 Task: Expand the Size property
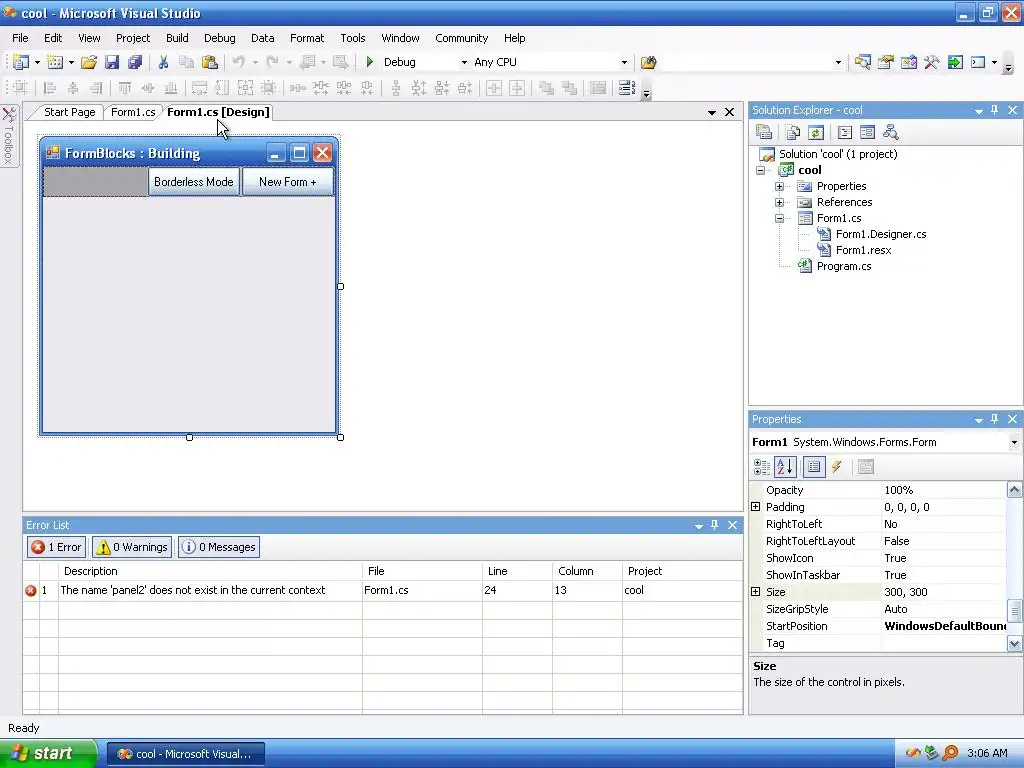pos(756,592)
